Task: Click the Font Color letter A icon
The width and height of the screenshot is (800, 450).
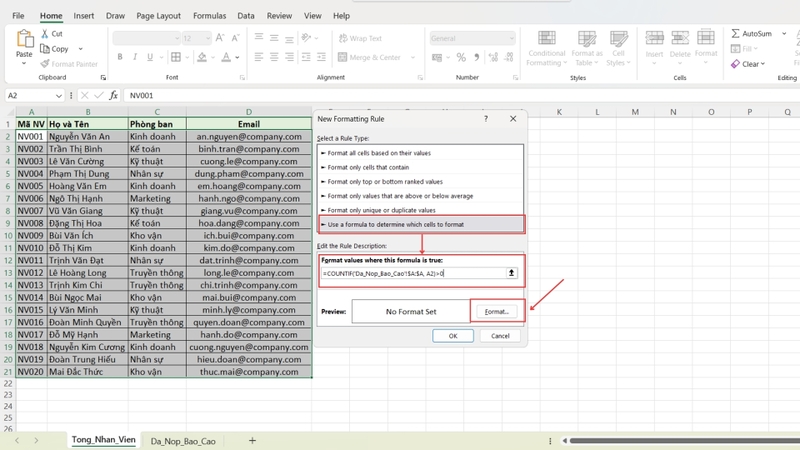Action: [226, 57]
